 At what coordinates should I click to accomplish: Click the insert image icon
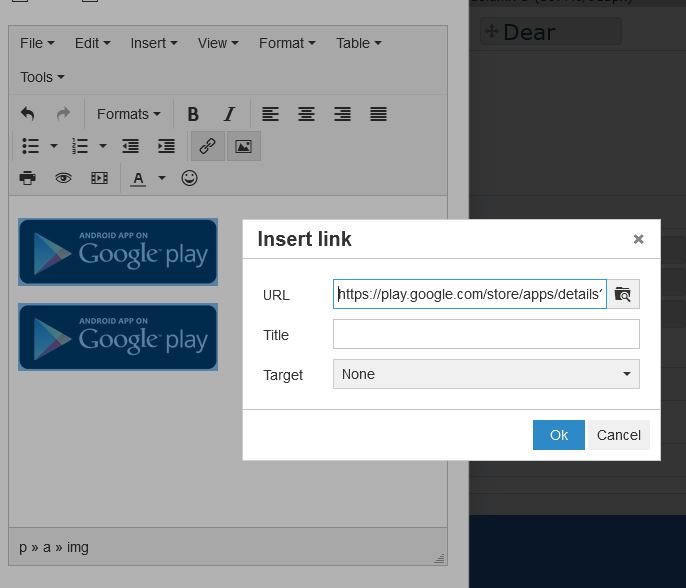pos(243,146)
